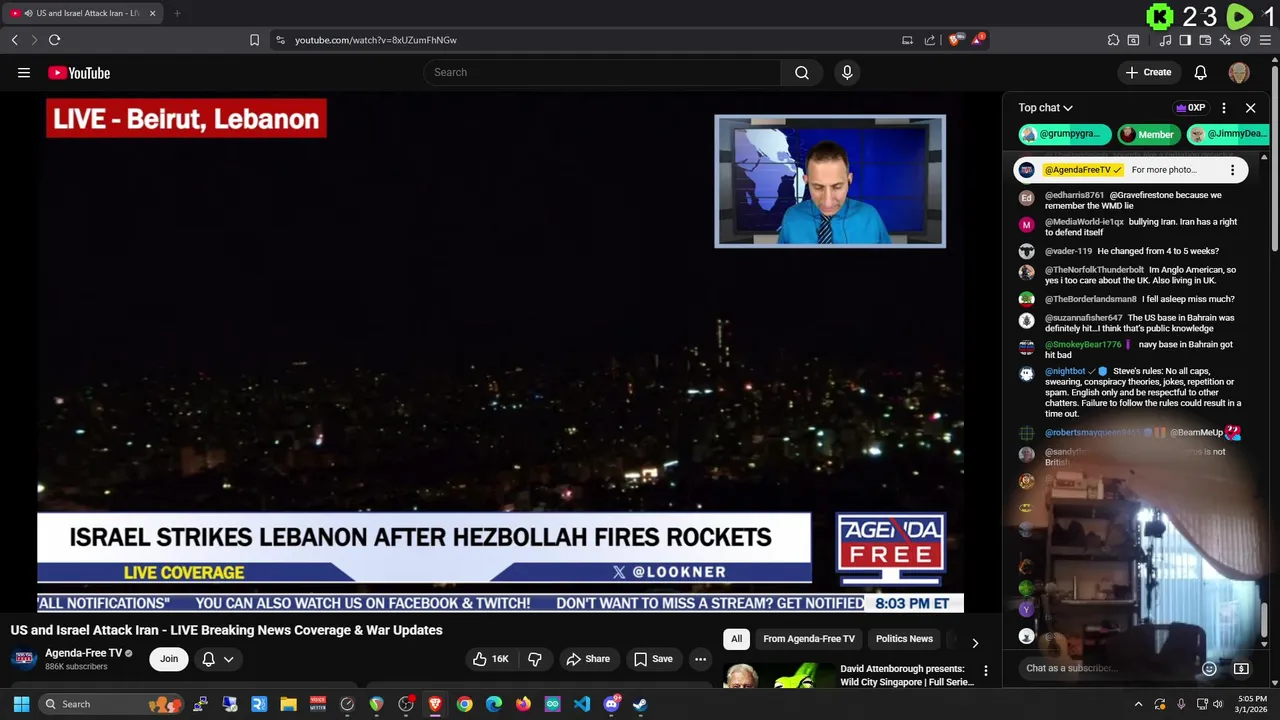
Task: Open more video actions ellipsis
Action: coord(700,659)
